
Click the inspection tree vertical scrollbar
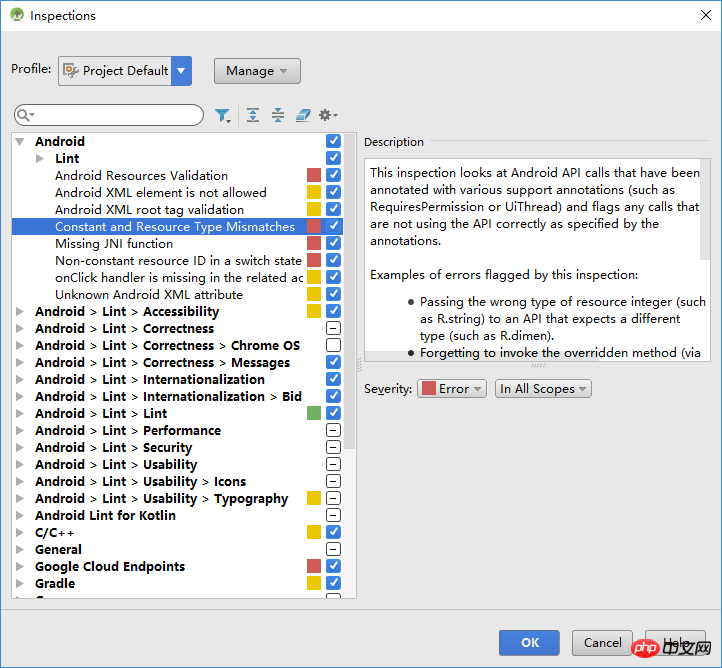350,292
